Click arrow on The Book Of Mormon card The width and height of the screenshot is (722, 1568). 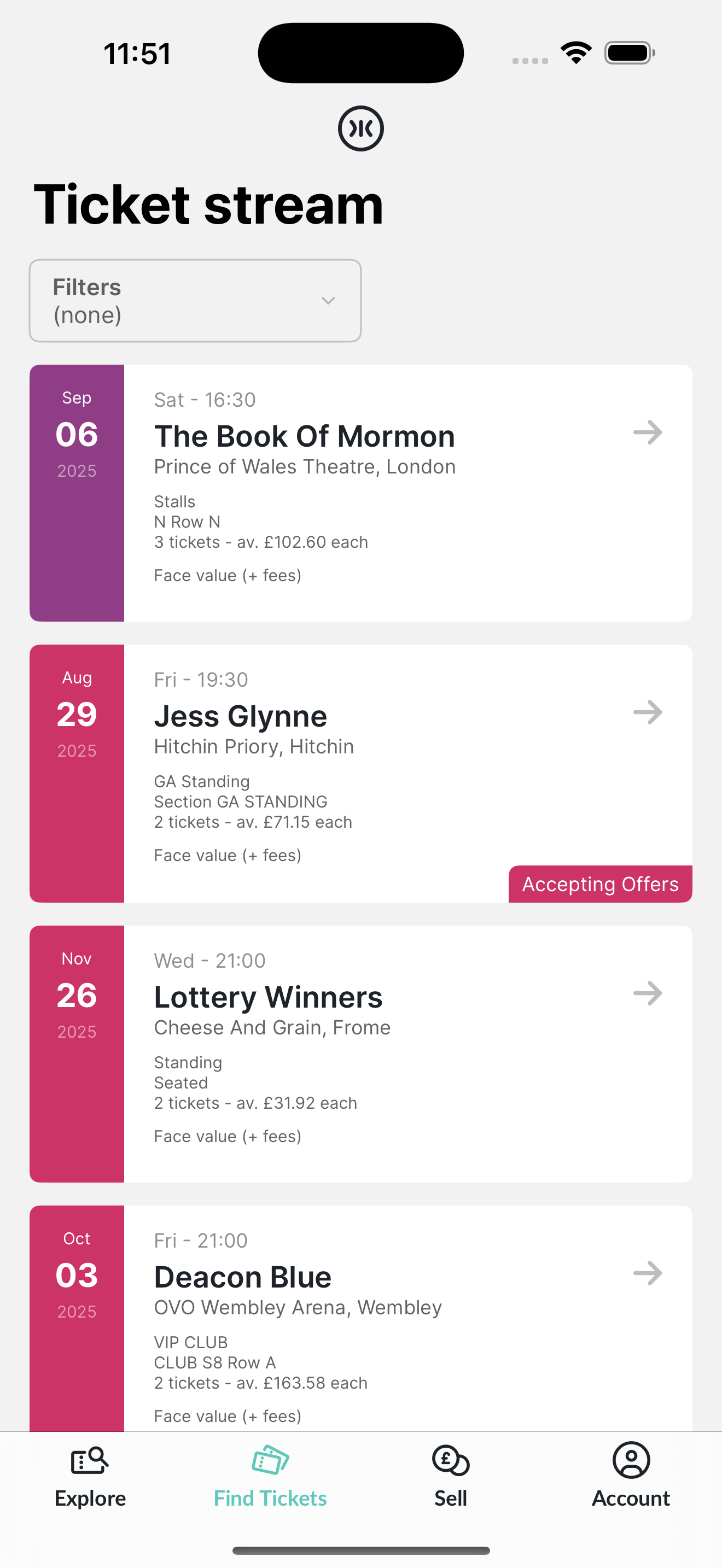pyautogui.click(x=648, y=433)
